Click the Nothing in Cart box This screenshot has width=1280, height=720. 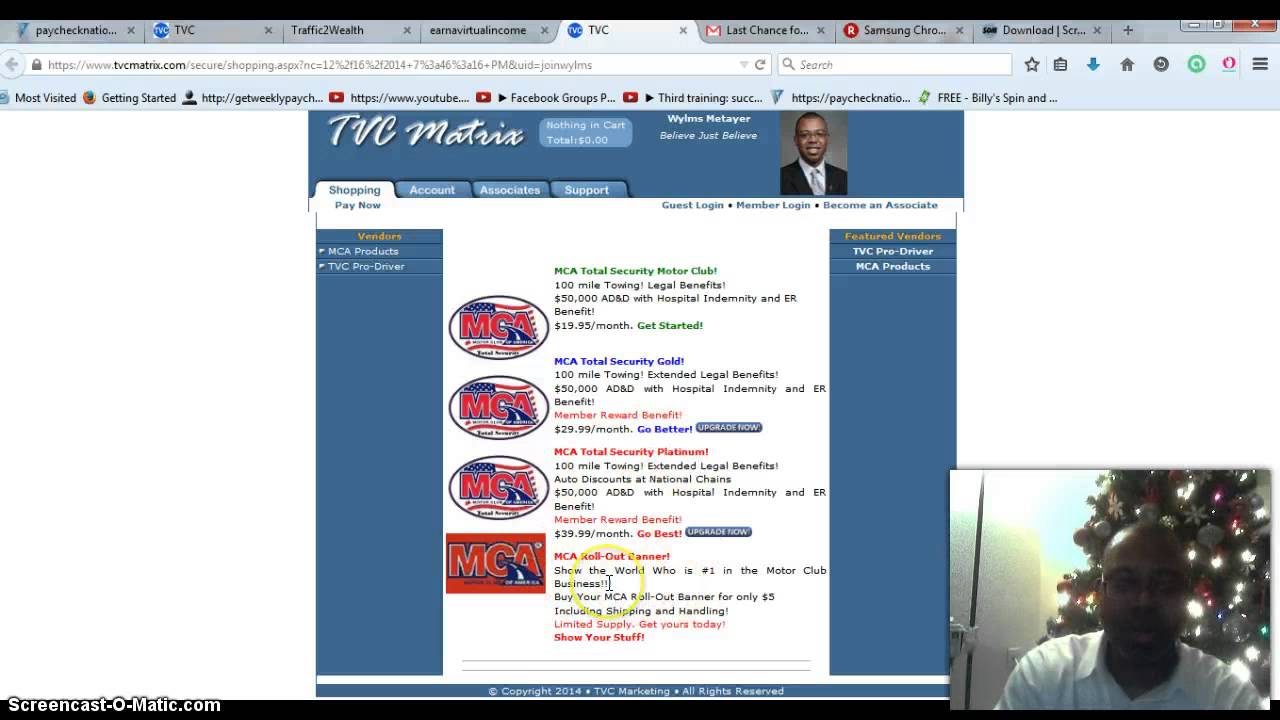pyautogui.click(x=586, y=132)
